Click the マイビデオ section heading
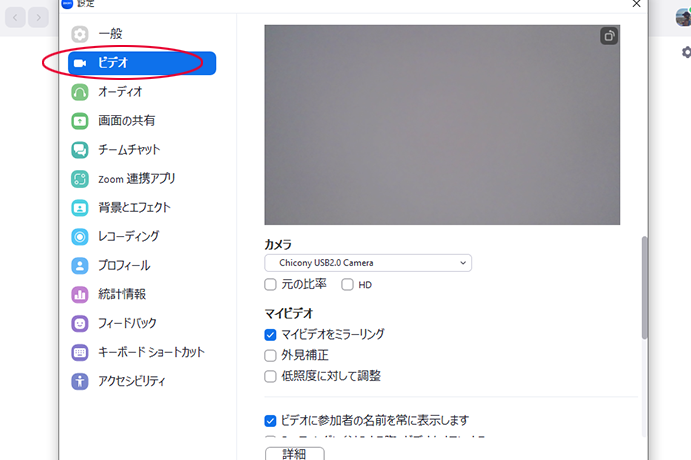 tap(289, 313)
